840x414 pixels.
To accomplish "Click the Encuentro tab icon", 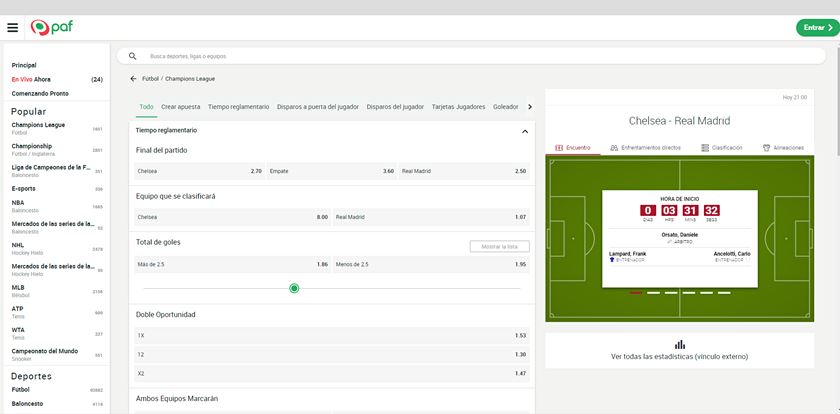I will pos(559,147).
